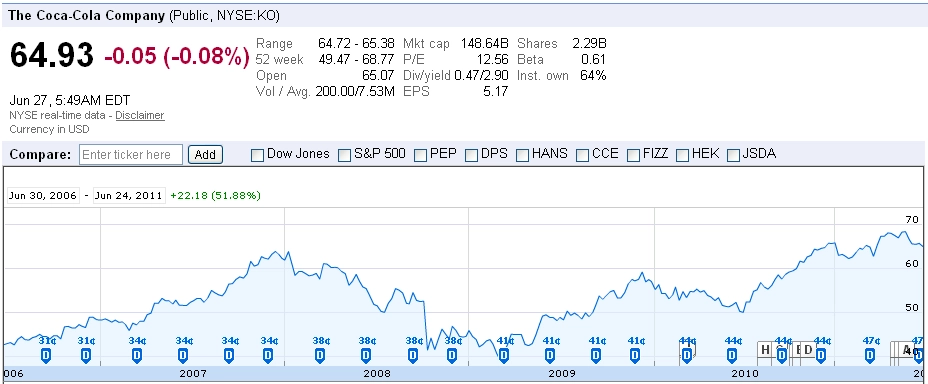Toggle the DPS comparison checkbox
Viewport: 928px width, 384px height.
[x=471, y=155]
